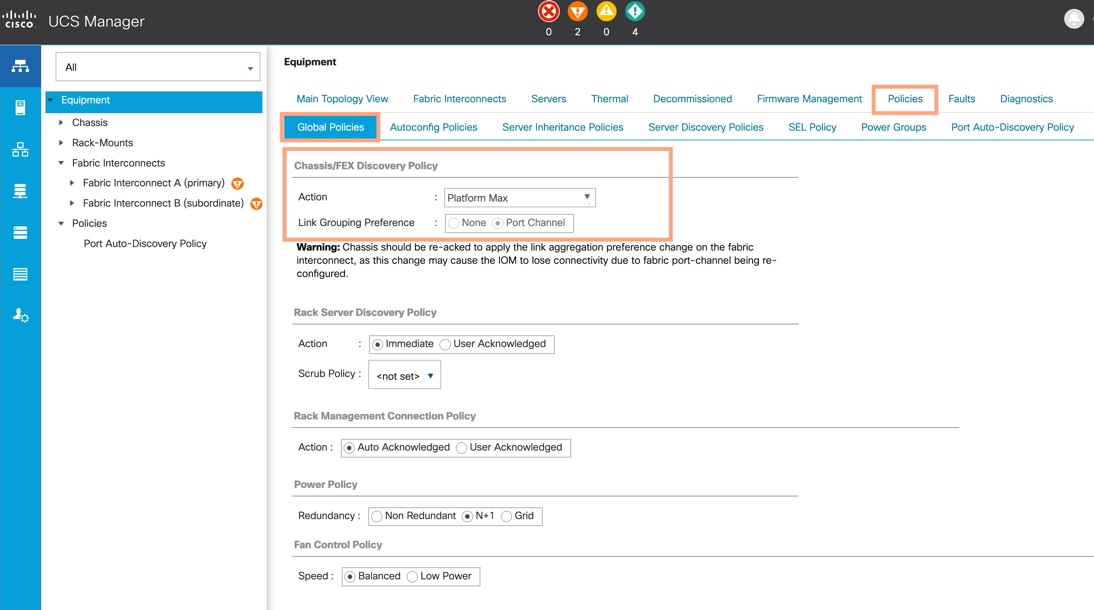This screenshot has width=1094, height=610.
Task: Click the minor faults yellow triangle icon
Action: (606, 11)
